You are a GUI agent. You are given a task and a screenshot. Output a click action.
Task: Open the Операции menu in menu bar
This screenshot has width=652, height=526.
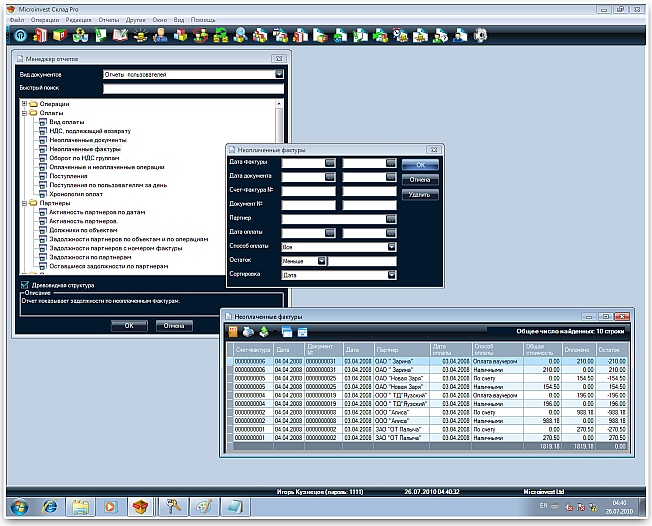44,20
